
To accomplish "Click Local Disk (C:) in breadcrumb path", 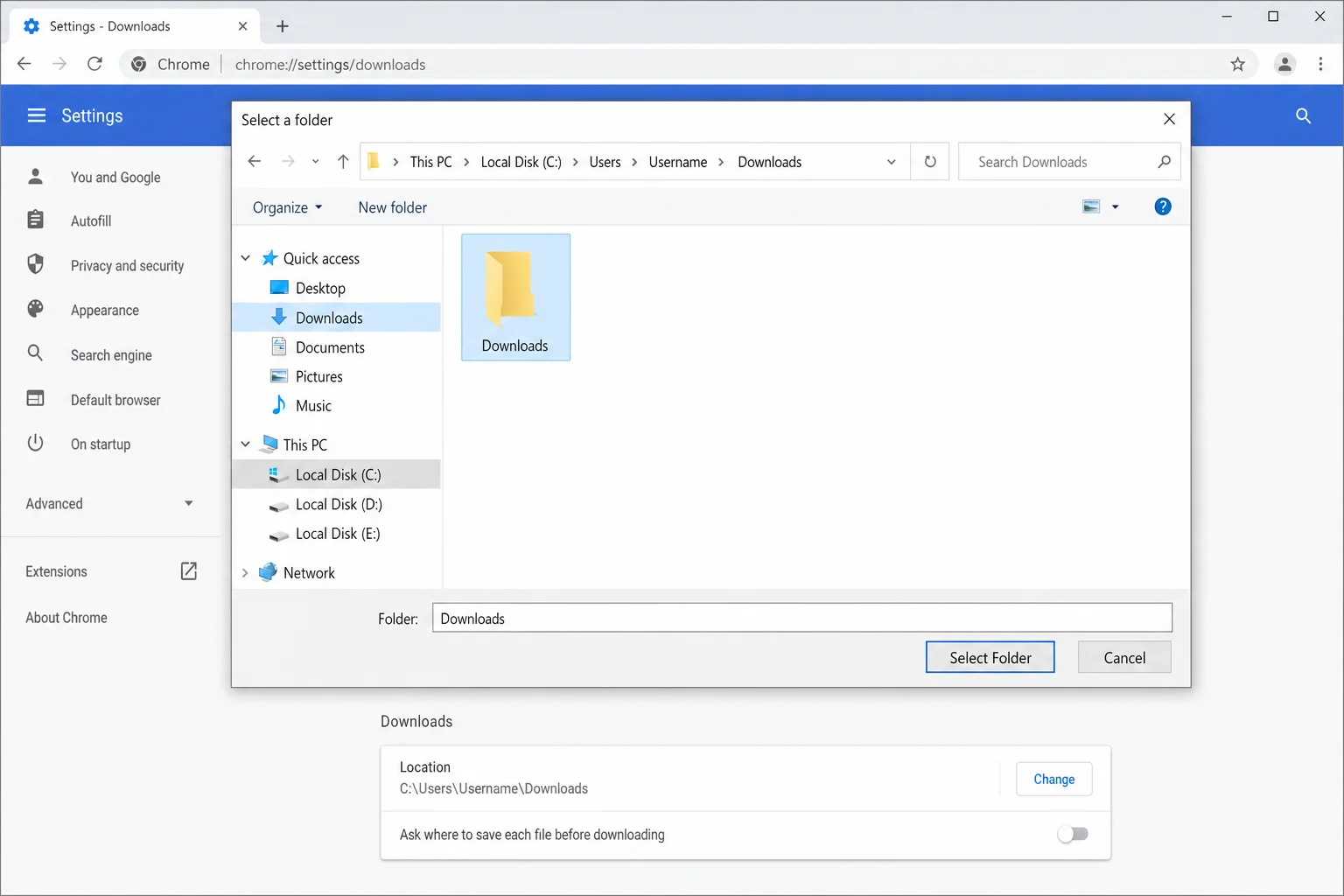I will [x=521, y=162].
